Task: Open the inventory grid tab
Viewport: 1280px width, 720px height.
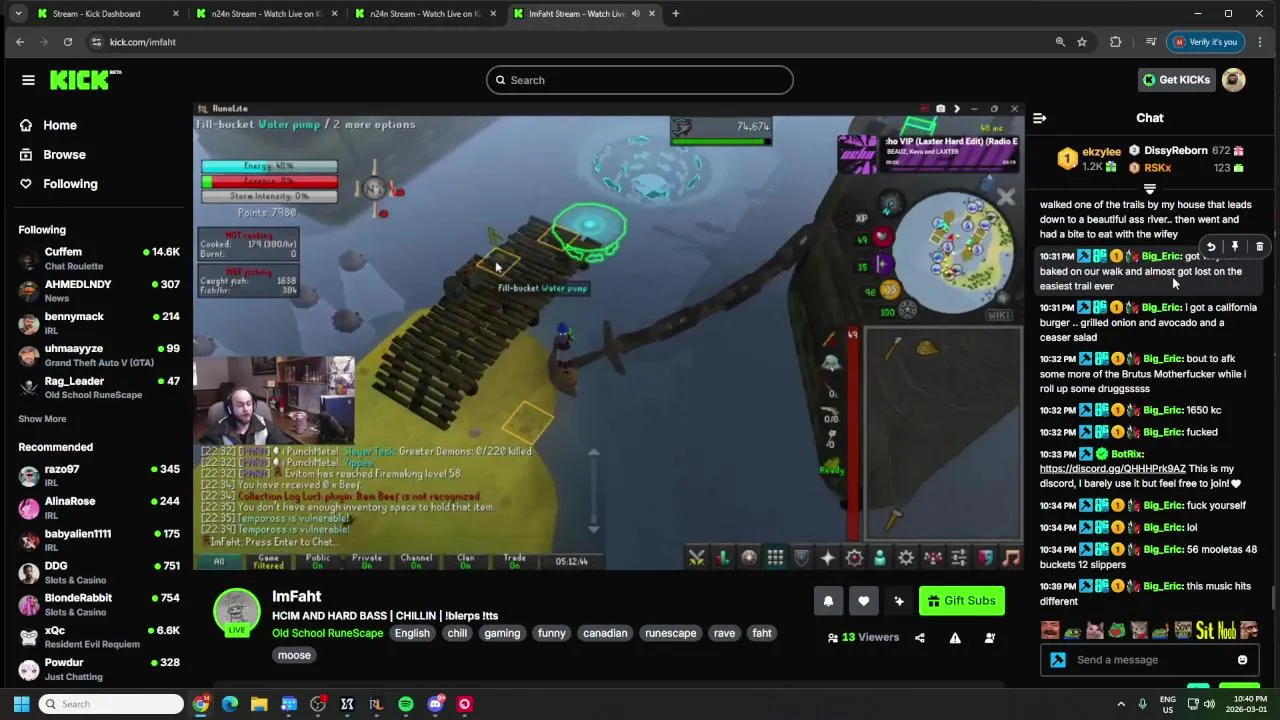Action: point(775,558)
